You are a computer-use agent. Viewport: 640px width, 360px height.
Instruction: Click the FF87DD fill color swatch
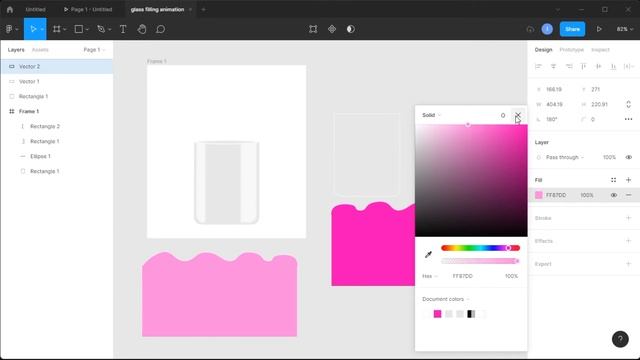point(538,195)
